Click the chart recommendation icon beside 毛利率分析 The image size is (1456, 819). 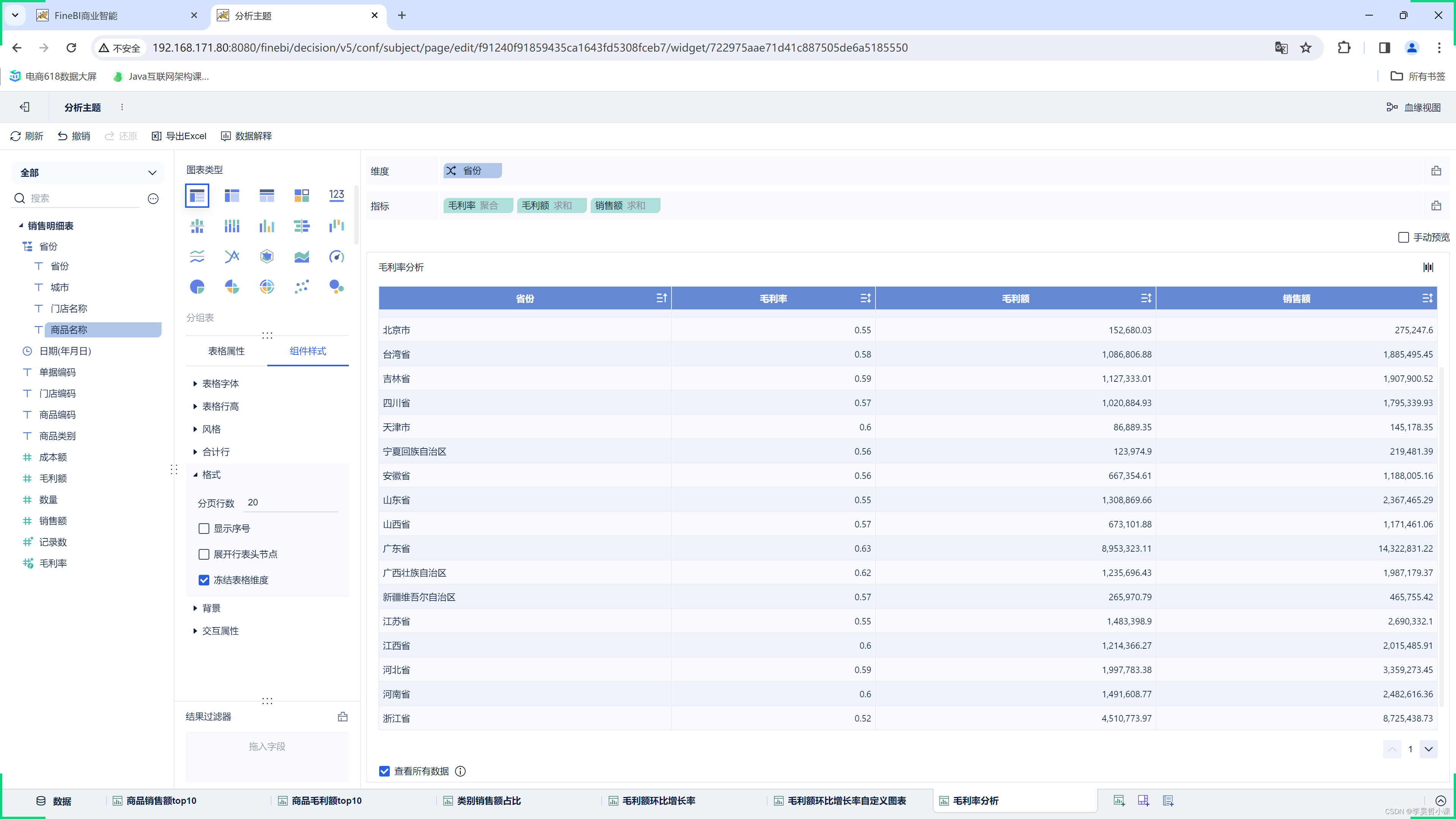pos(1428,267)
